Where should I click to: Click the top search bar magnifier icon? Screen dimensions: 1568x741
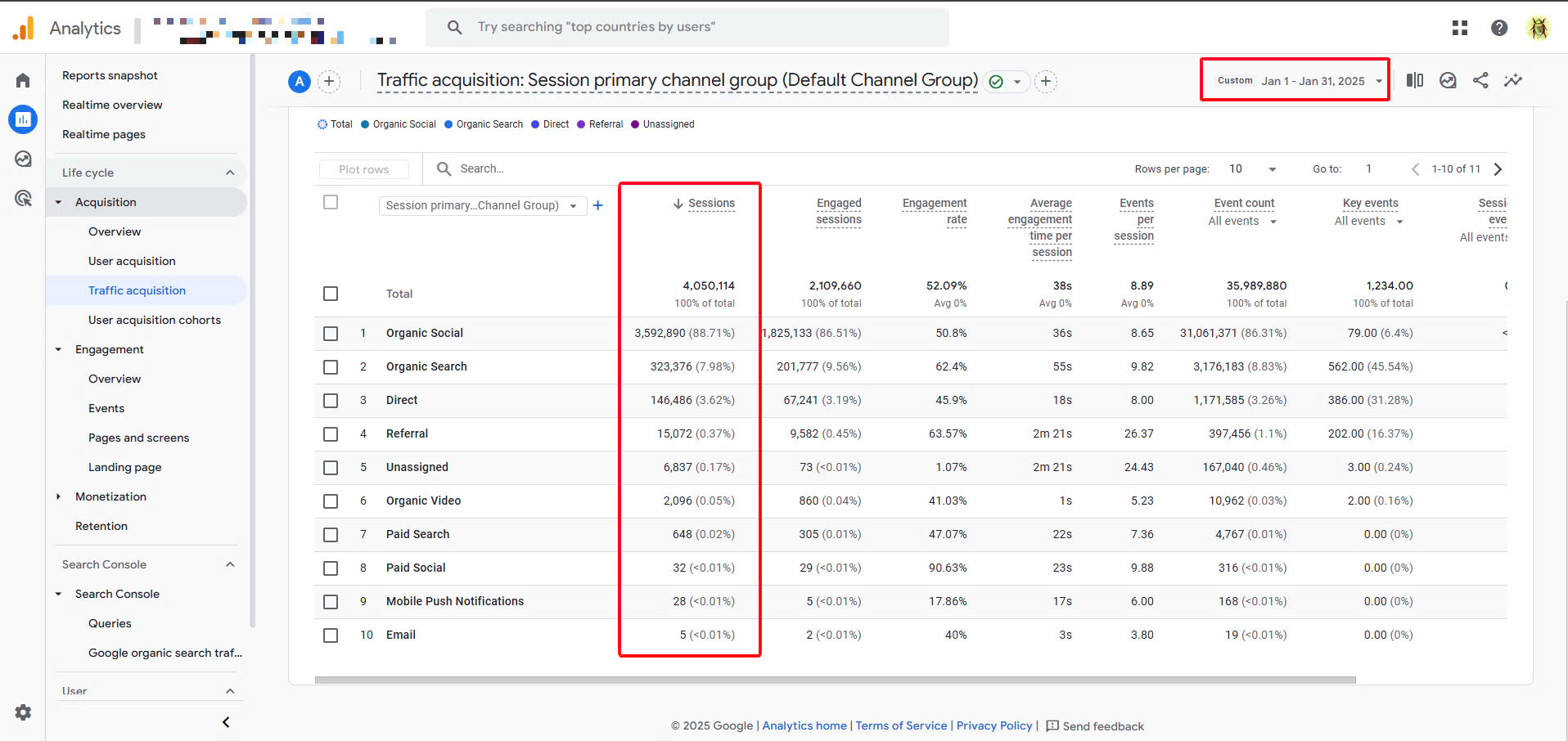tap(455, 27)
